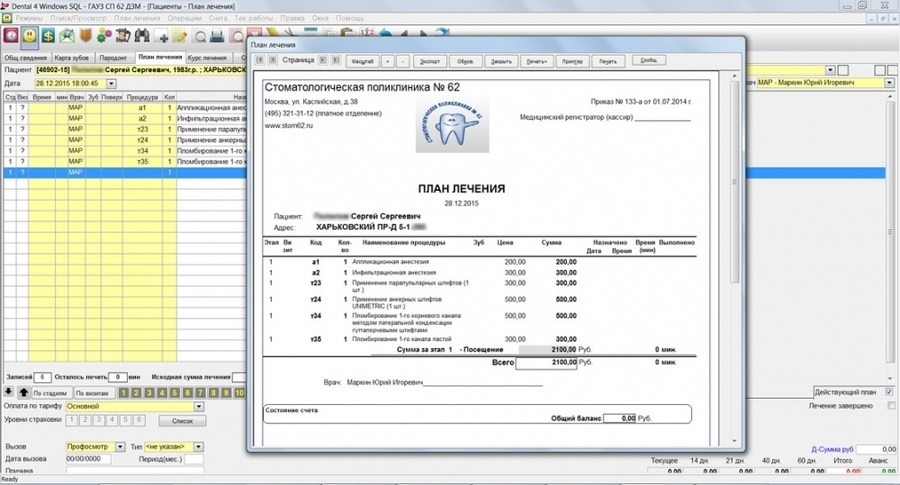Toggle insurance level box 6
Viewport: 900px width, 485px height.
pos(138,420)
